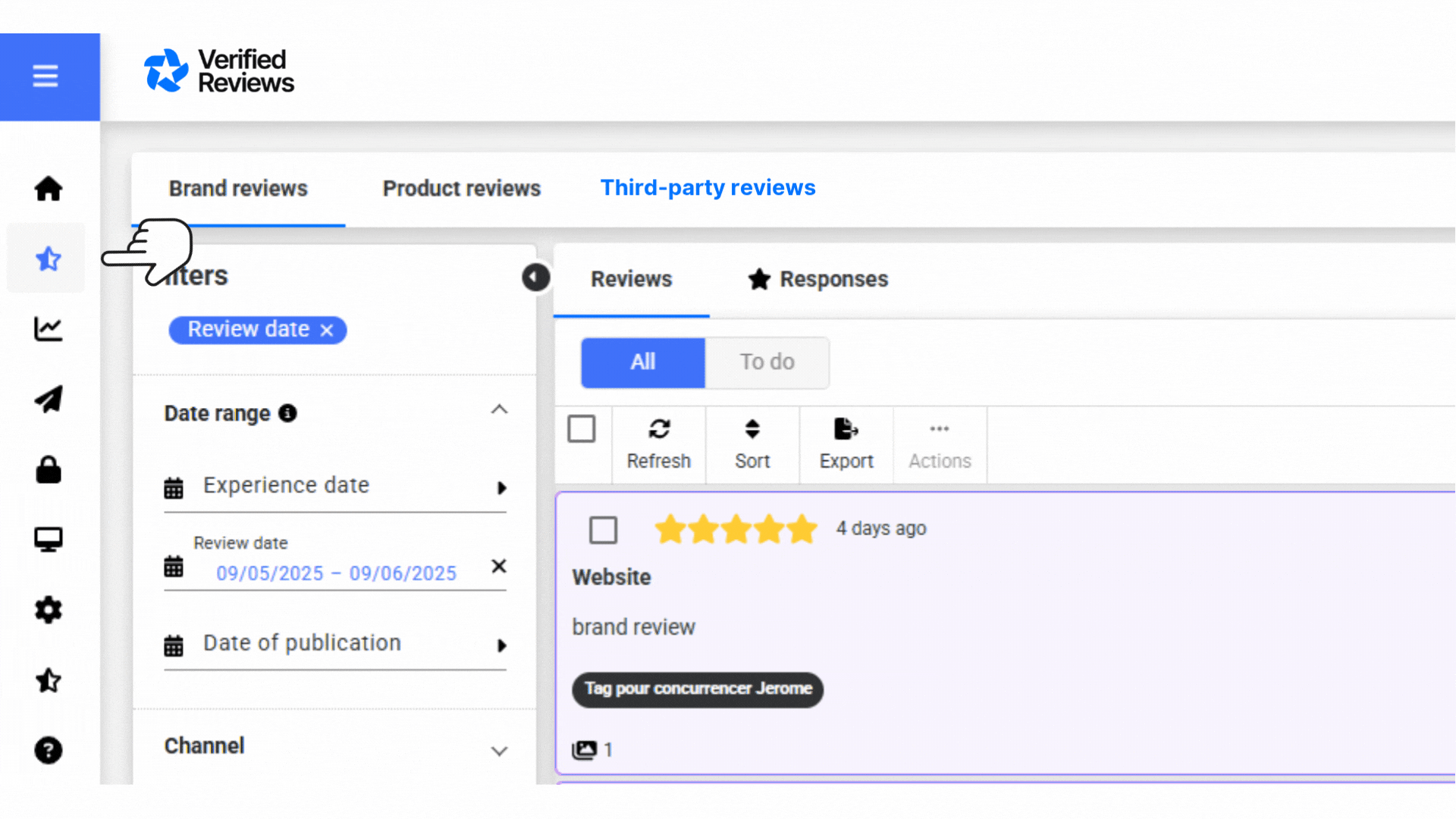
Task: Open the Responses tab
Action: click(834, 279)
